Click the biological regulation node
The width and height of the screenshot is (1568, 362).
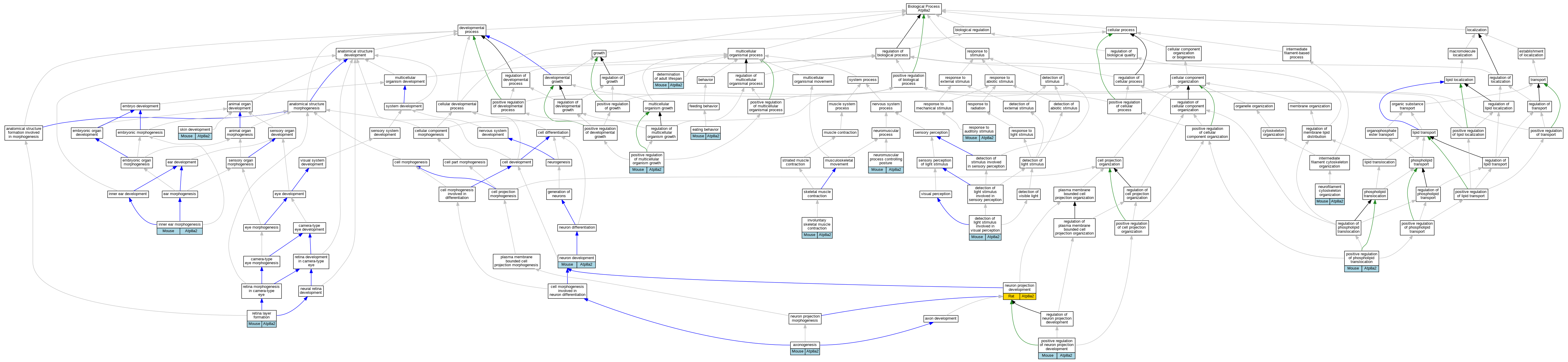[x=972, y=30]
